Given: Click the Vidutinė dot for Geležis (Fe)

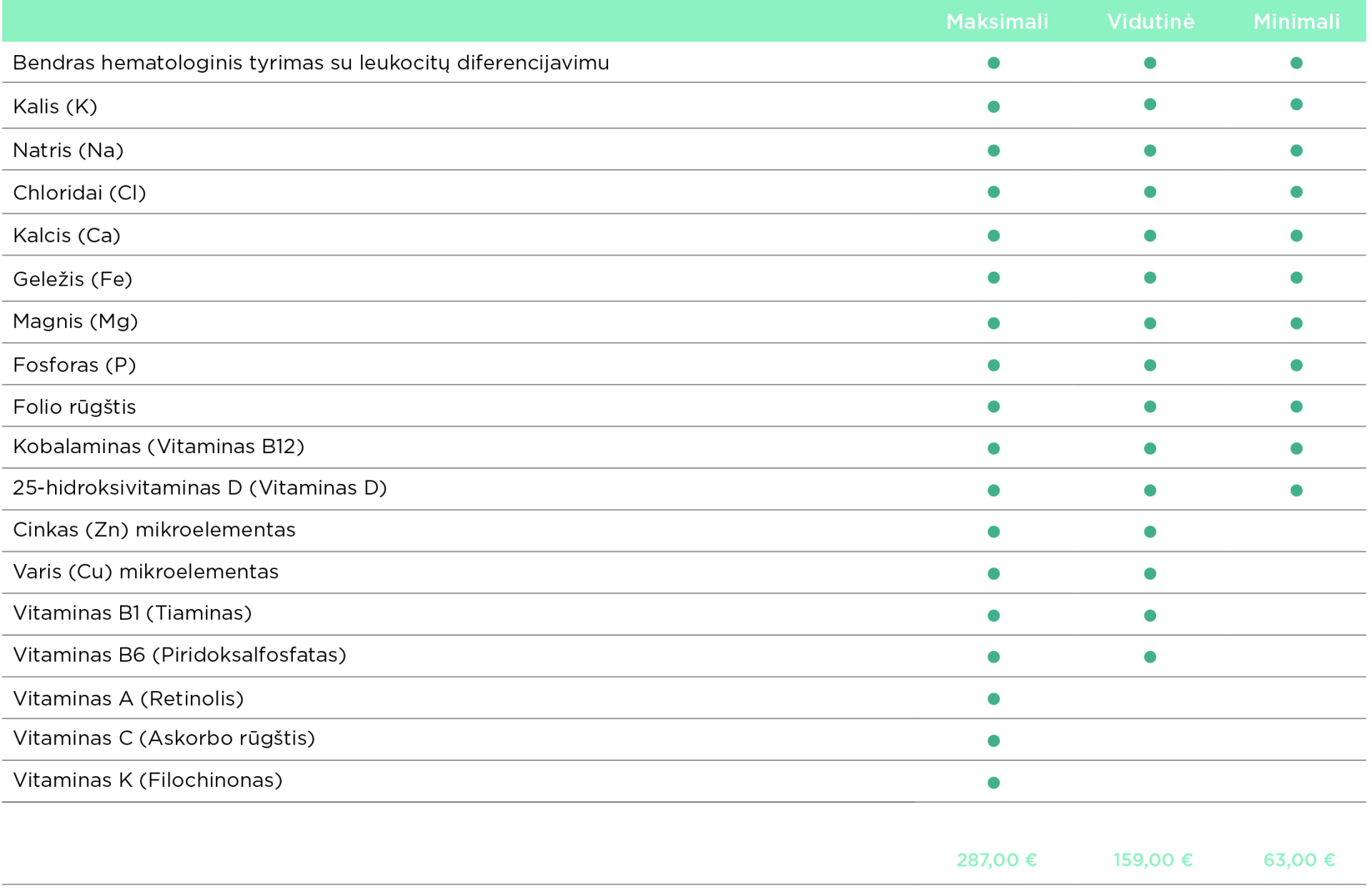Looking at the screenshot, I should (1150, 277).
